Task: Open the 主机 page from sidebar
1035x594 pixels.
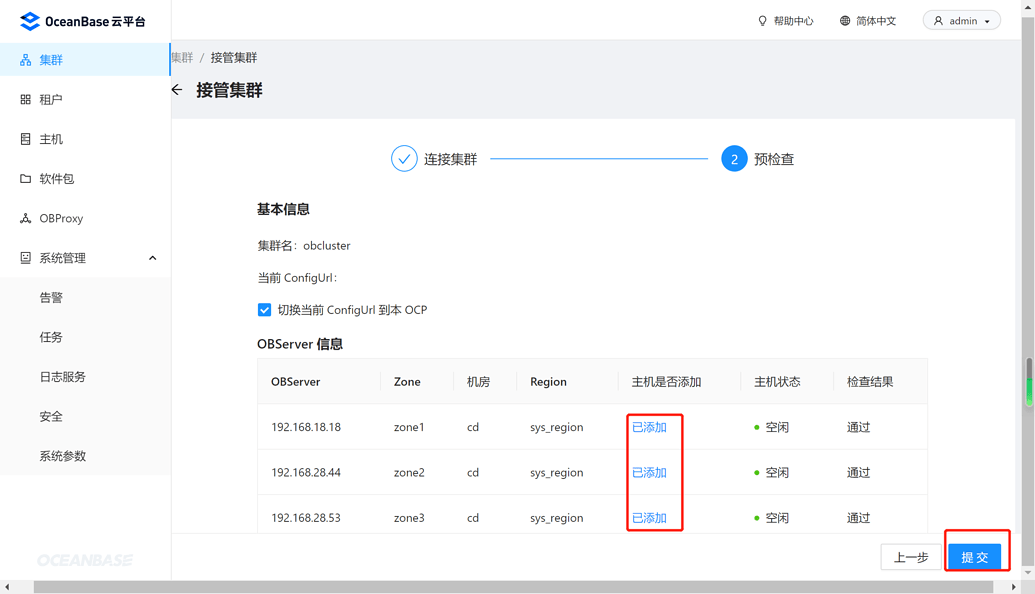Action: click(51, 138)
